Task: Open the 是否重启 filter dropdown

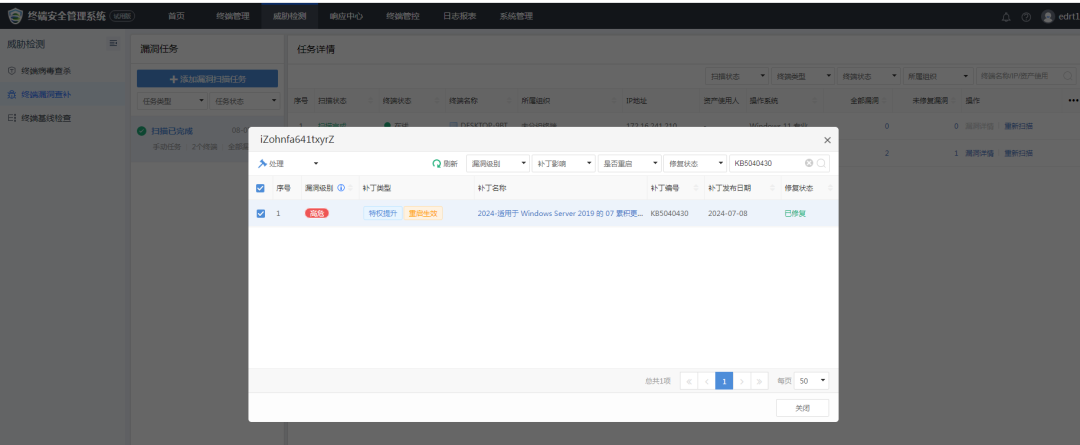Action: coord(629,163)
